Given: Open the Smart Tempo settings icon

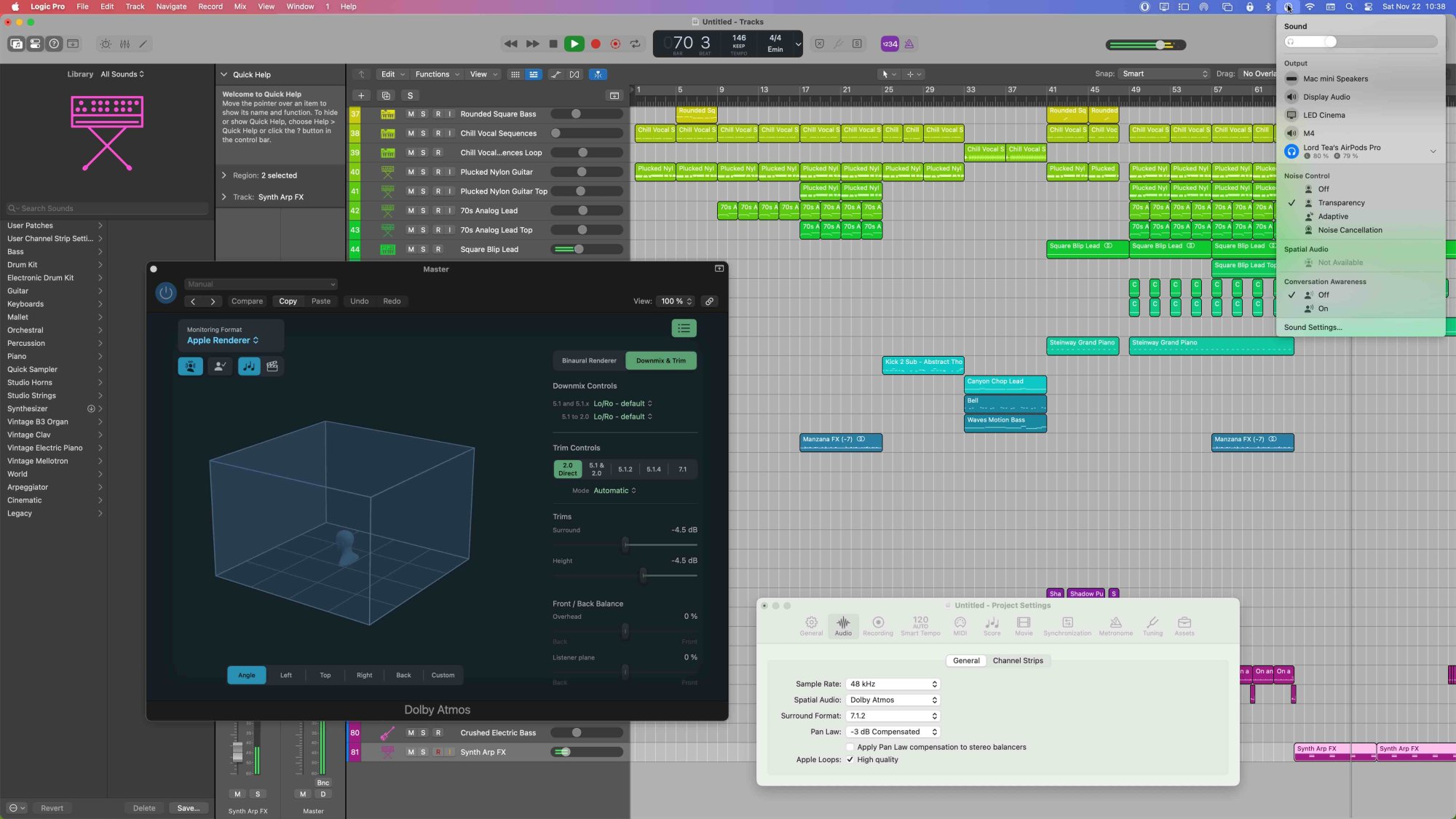Looking at the screenshot, I should tap(920, 625).
